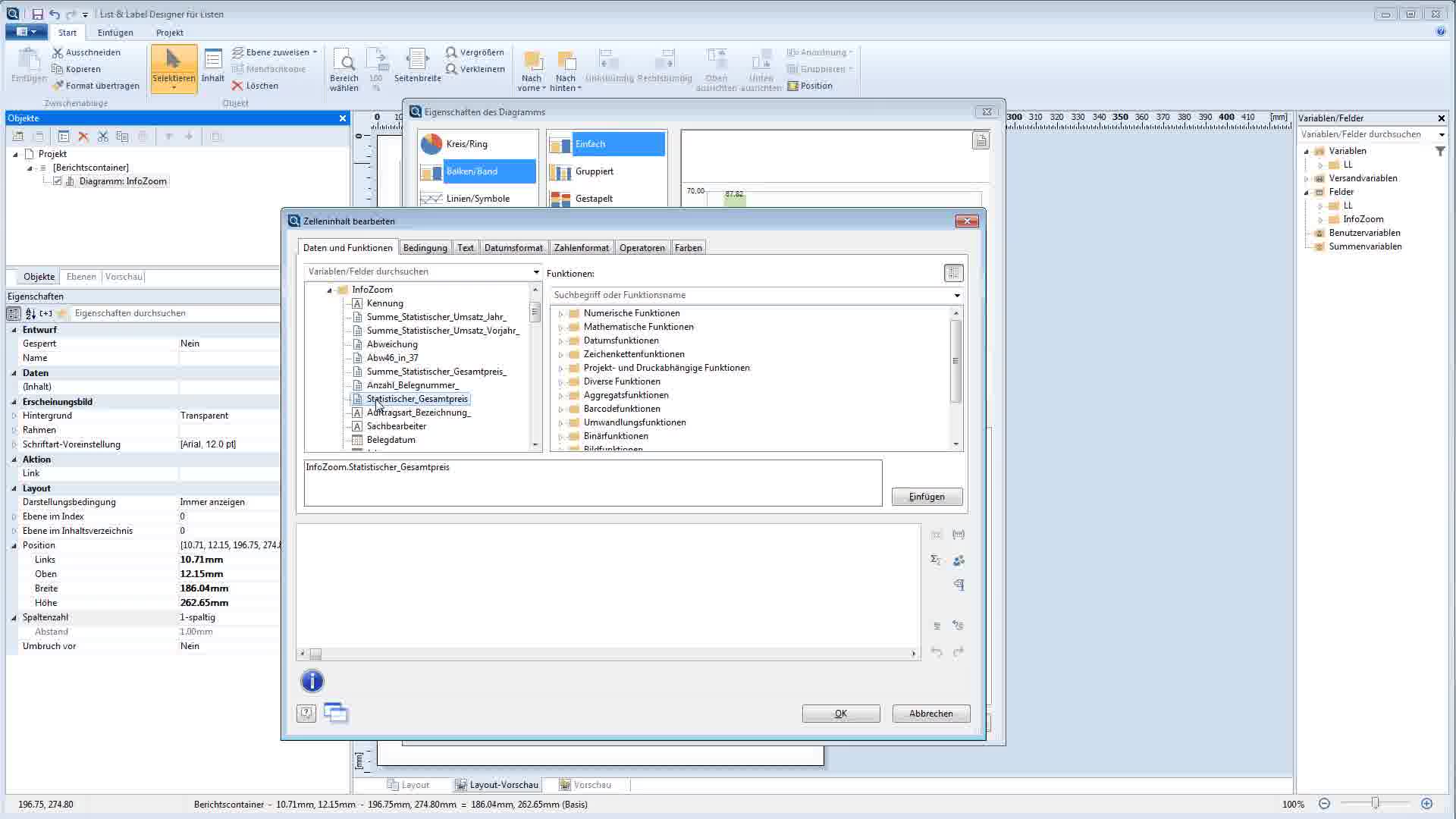Click sort alphabetically icon in Eigenschaften
This screenshot has width=1456, height=819.
(30, 313)
